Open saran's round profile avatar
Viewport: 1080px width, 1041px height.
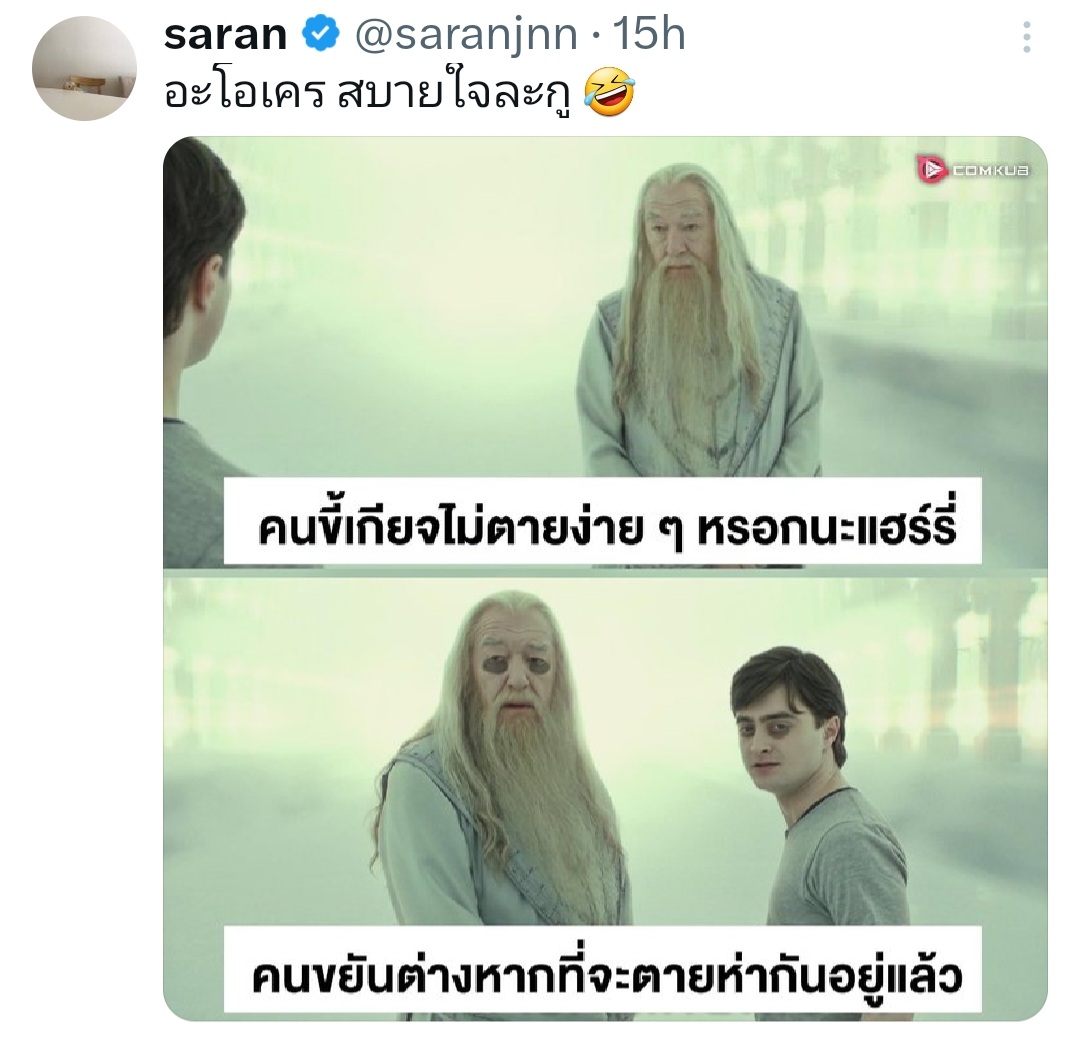(x=84, y=69)
